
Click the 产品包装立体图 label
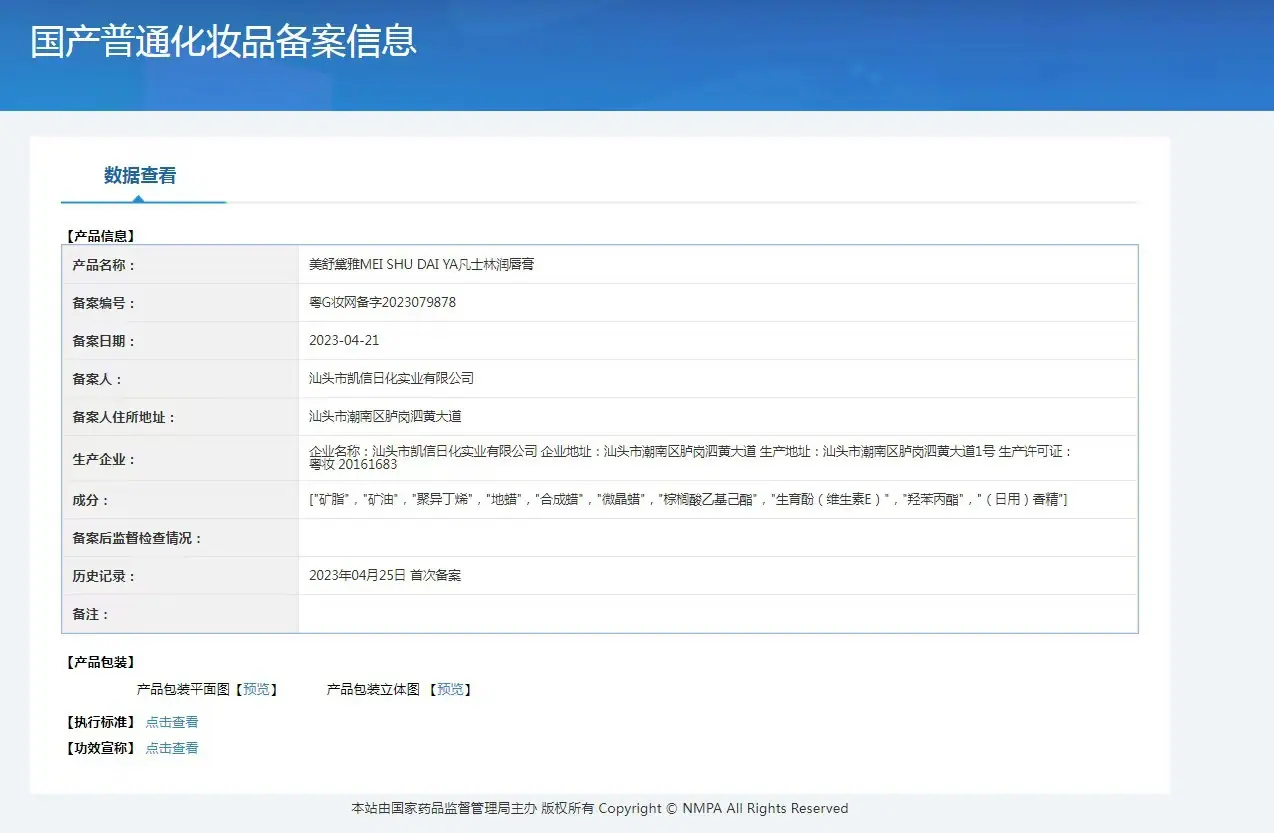(373, 689)
